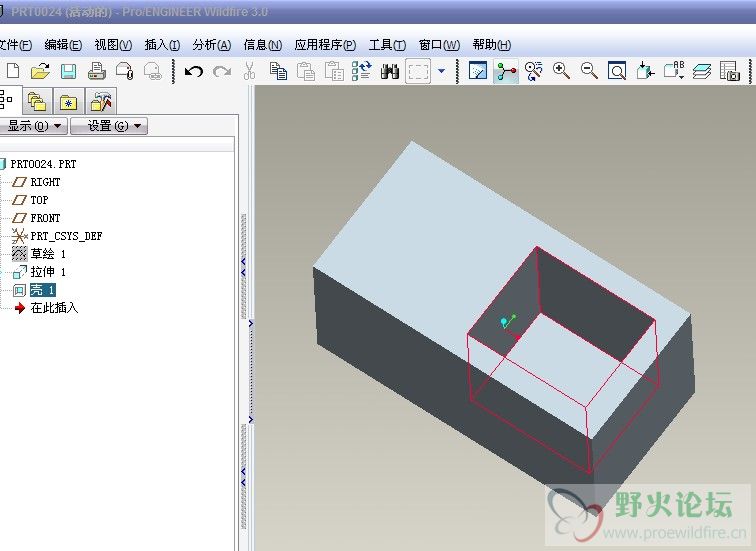The image size is (756, 551).
Task: Click the Repaint screen icon
Action: [478, 71]
